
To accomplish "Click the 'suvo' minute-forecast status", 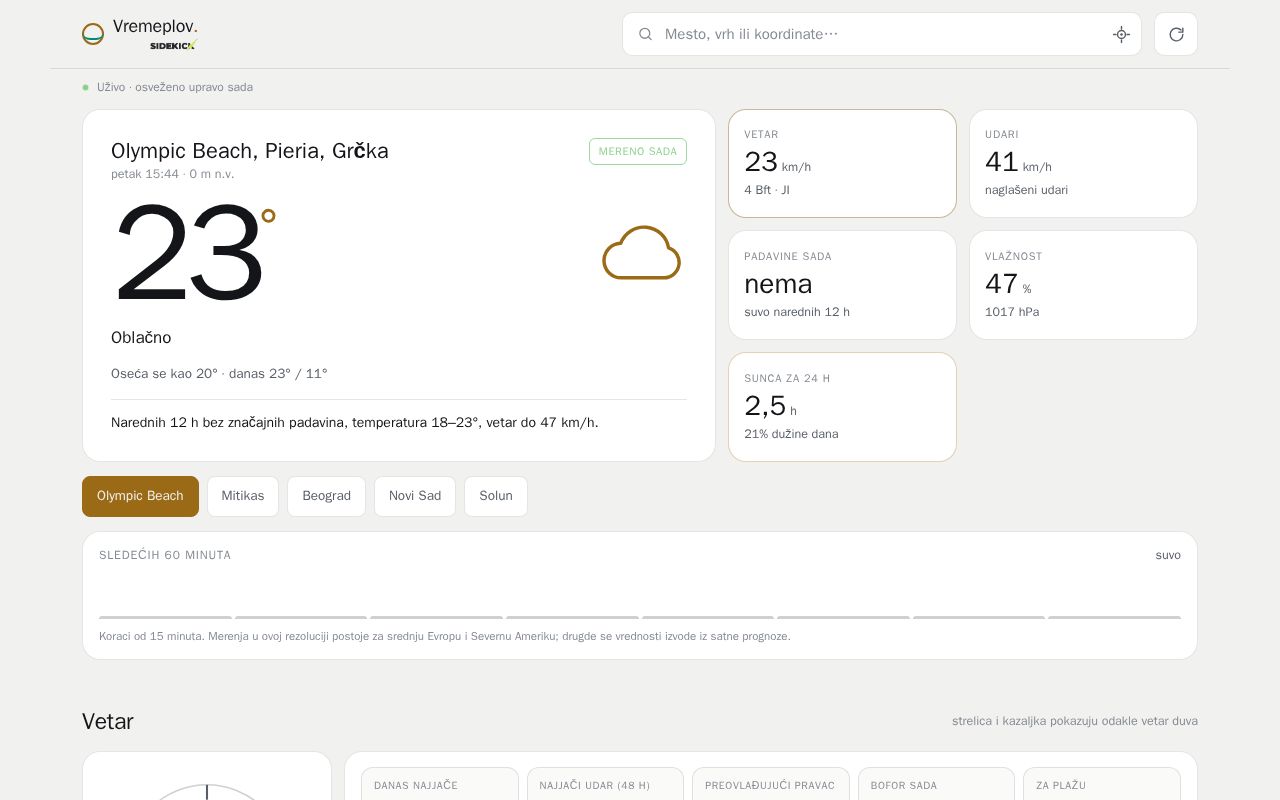I will pos(1168,555).
